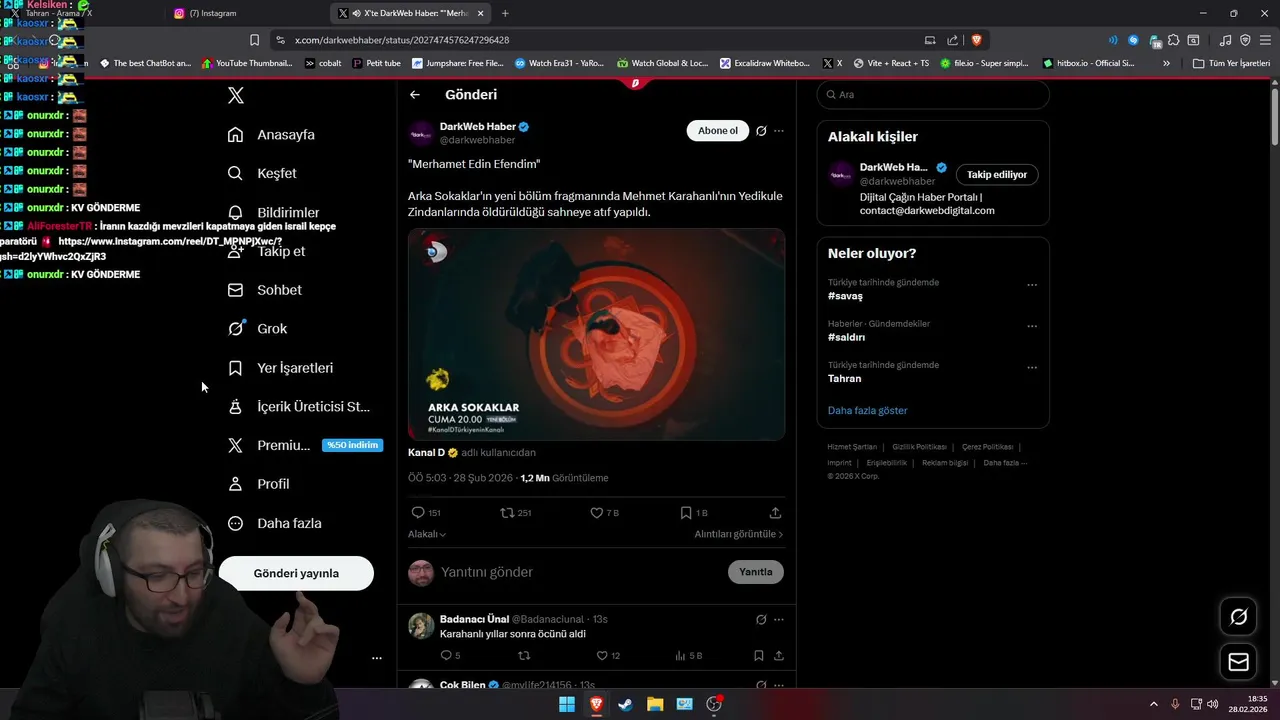Click the X logo in the sidebar
Screen dimensions: 1280x720
tap(235, 95)
